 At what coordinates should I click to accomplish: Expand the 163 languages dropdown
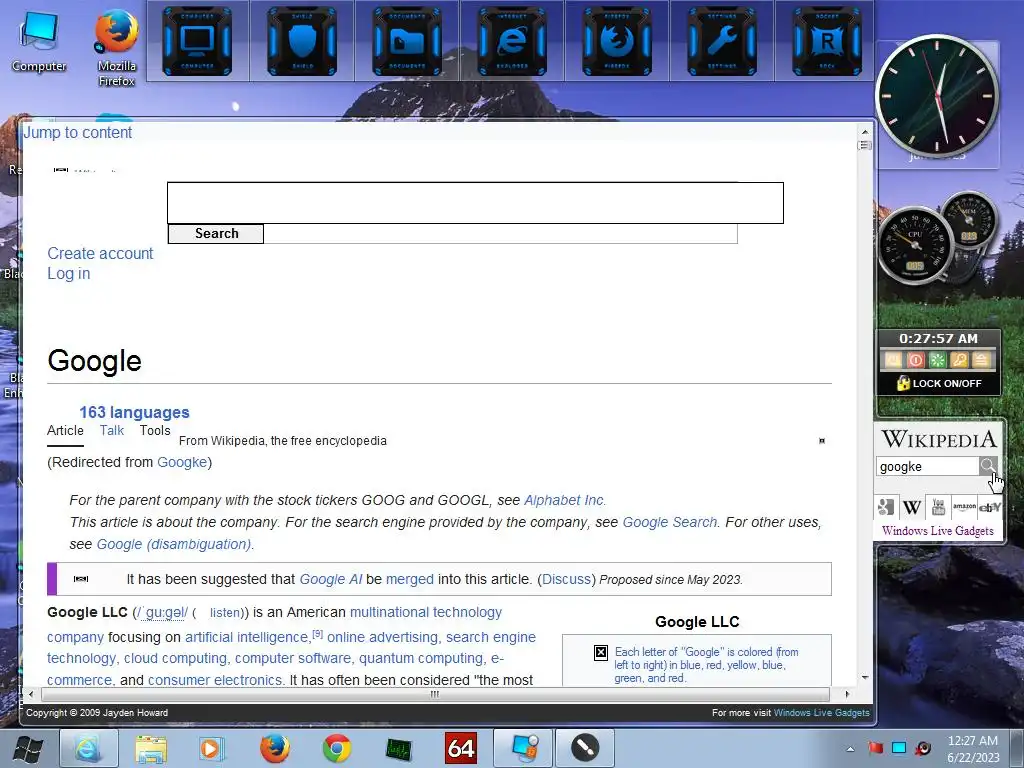(135, 413)
